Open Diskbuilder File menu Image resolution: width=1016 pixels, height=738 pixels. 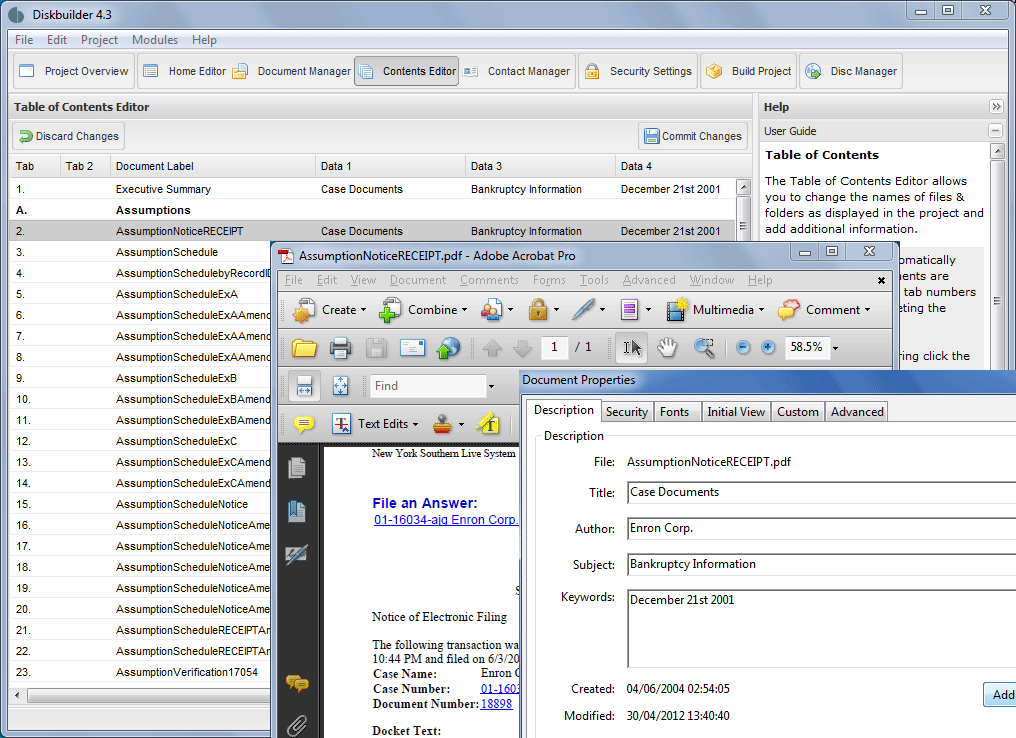pos(24,40)
